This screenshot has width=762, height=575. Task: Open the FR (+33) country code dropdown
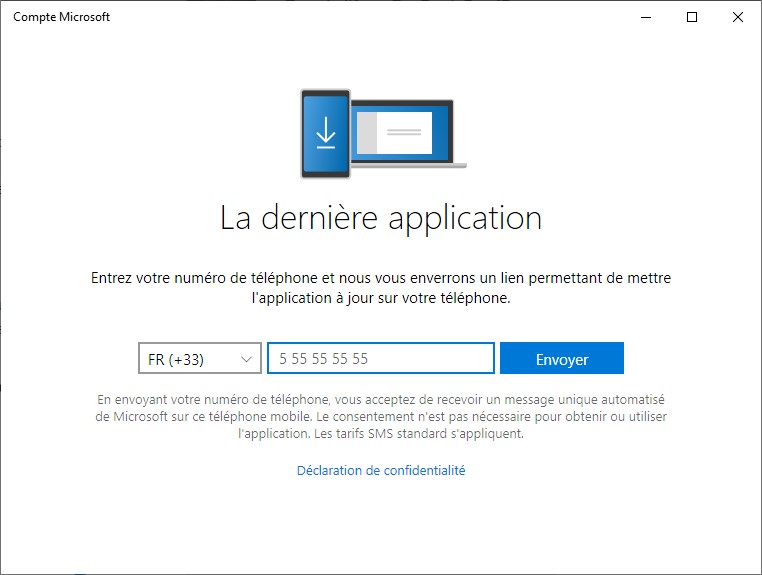tap(200, 358)
